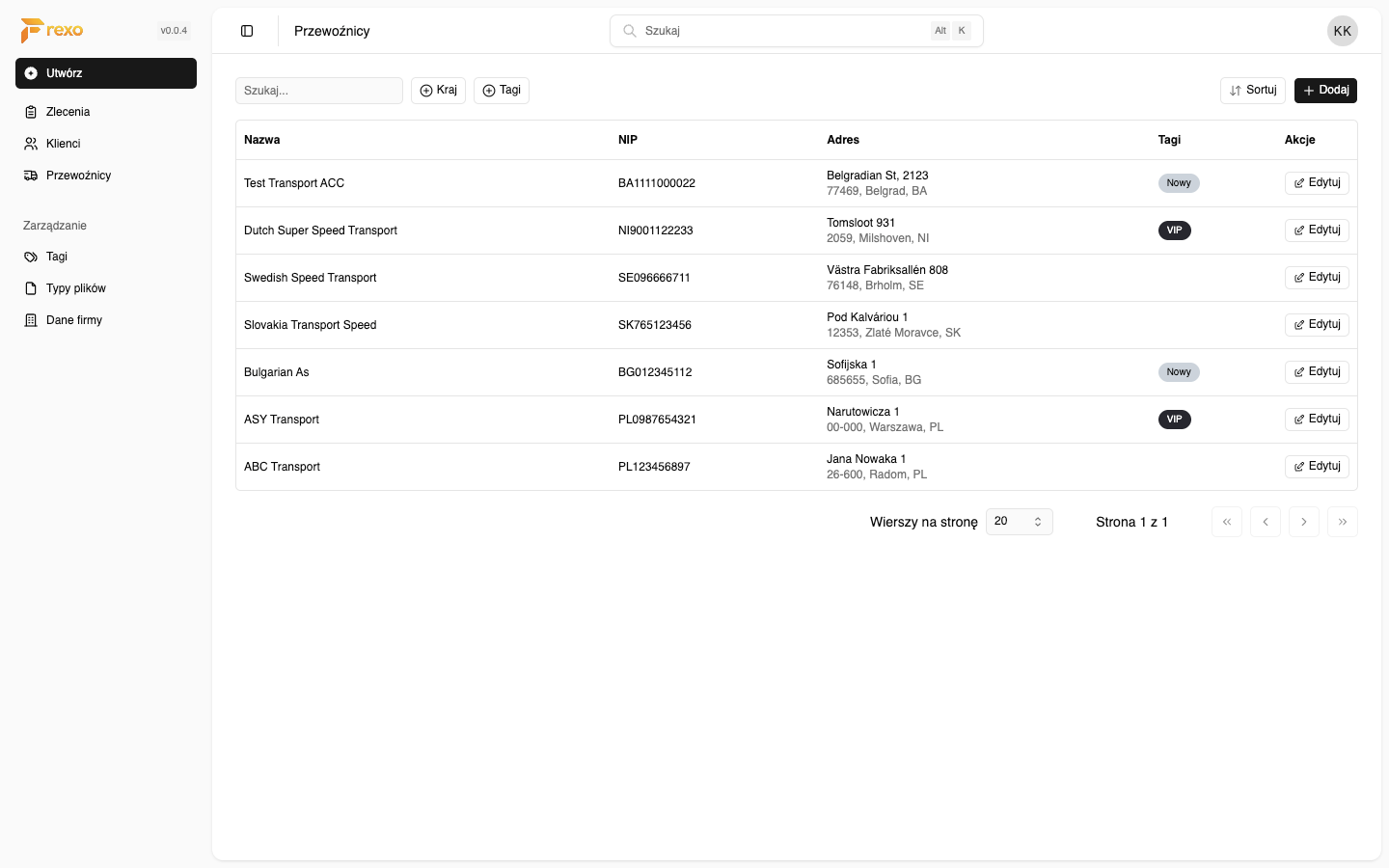Image resolution: width=1389 pixels, height=868 pixels.
Task: Open Typy plików management page
Action: coord(75,288)
